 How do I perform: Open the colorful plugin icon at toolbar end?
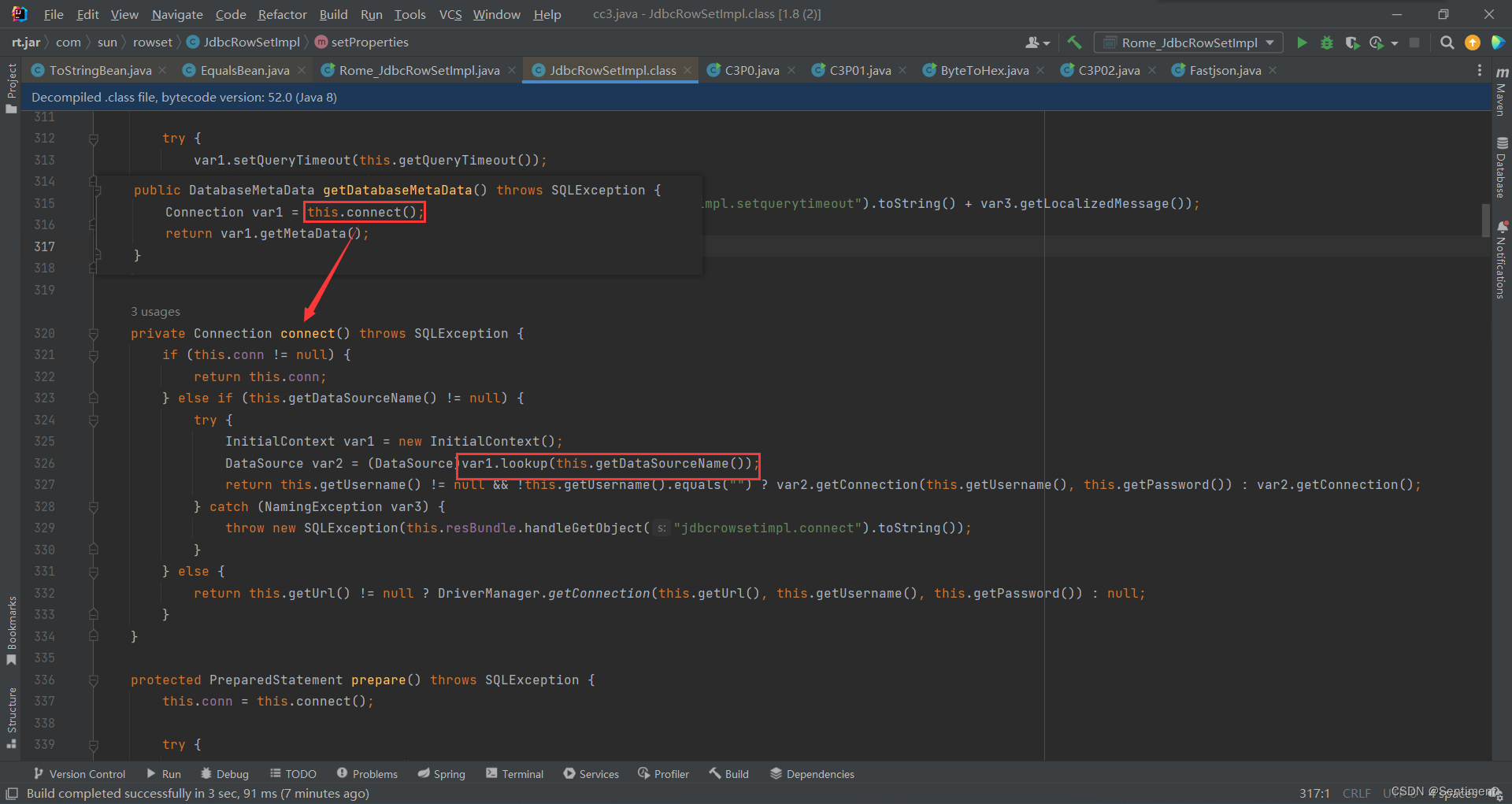(1498, 43)
